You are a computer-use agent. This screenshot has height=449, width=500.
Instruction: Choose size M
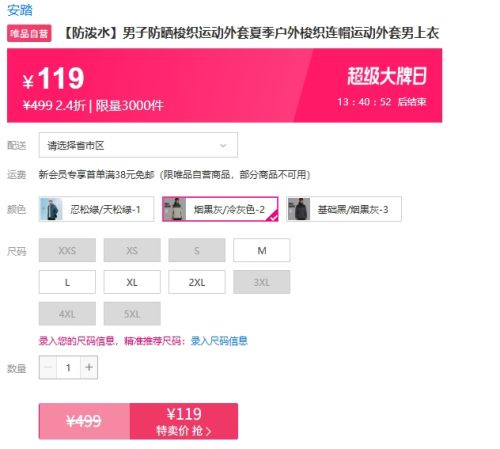tap(262, 250)
